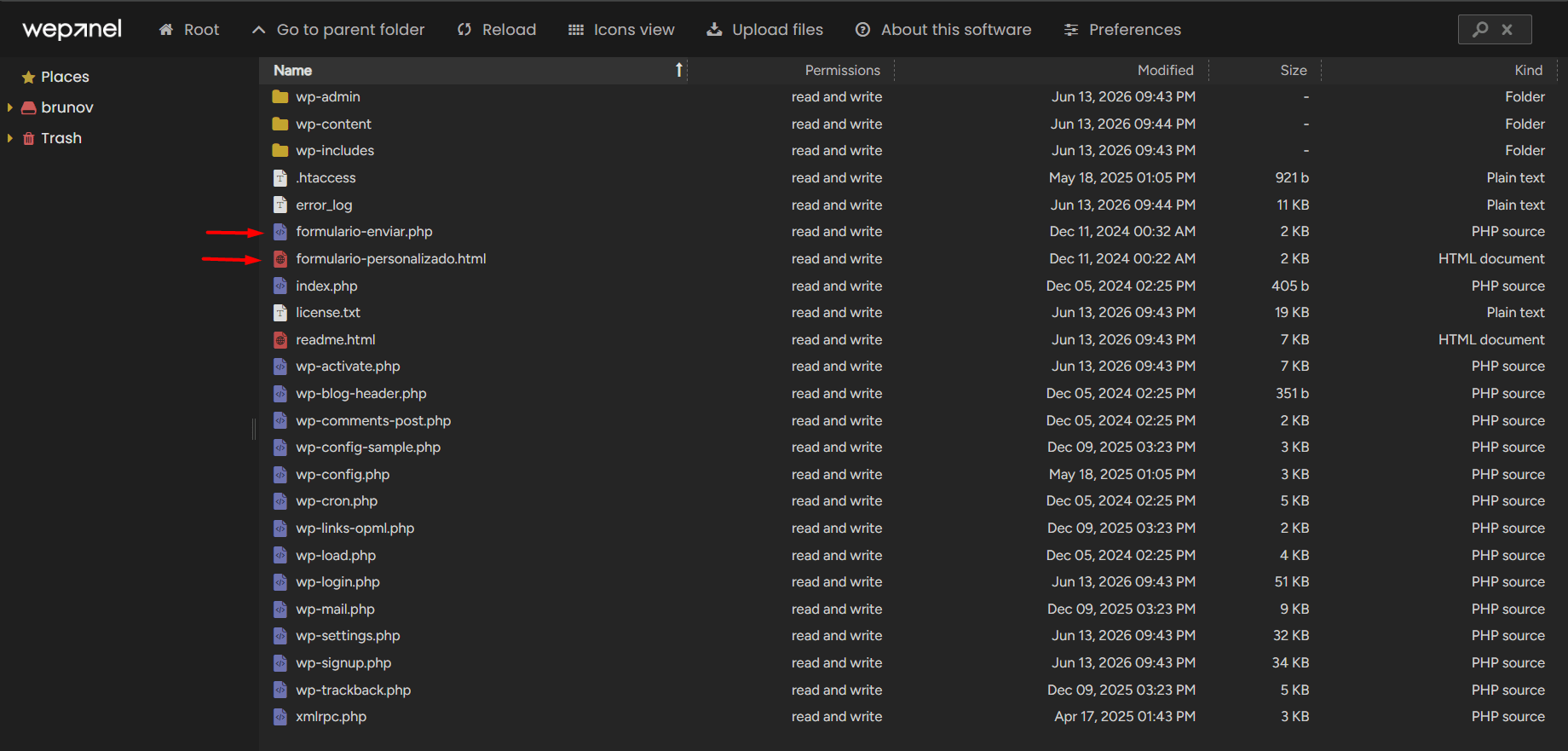
Task: Open Preferences in the toolbar
Action: (x=1122, y=30)
